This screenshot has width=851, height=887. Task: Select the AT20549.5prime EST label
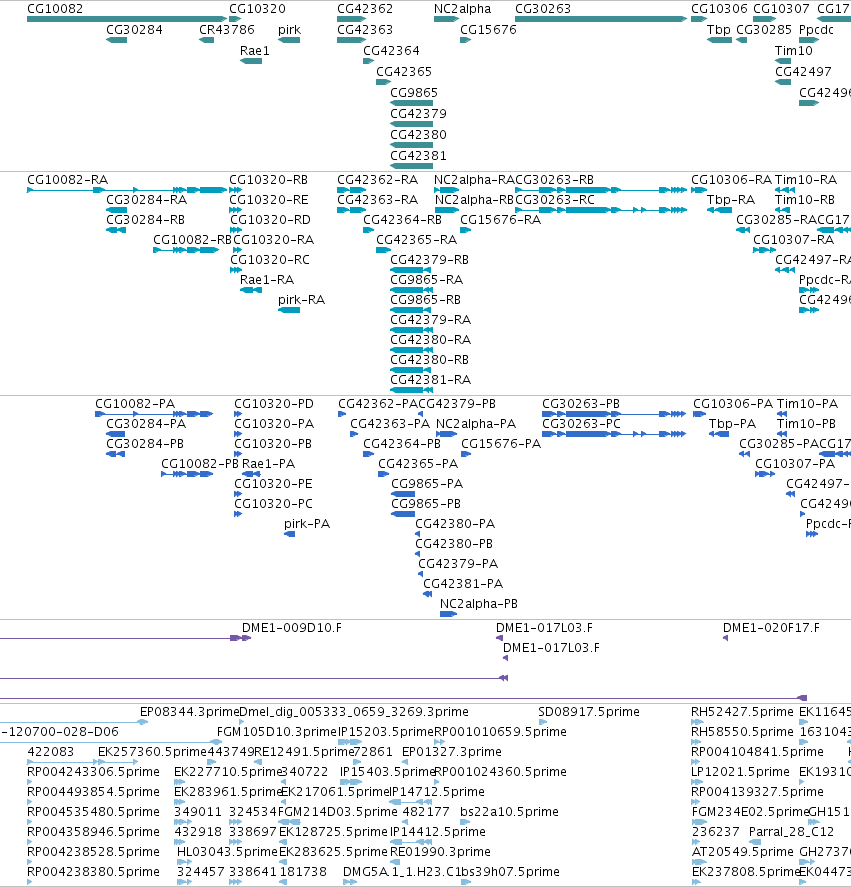coord(742,852)
